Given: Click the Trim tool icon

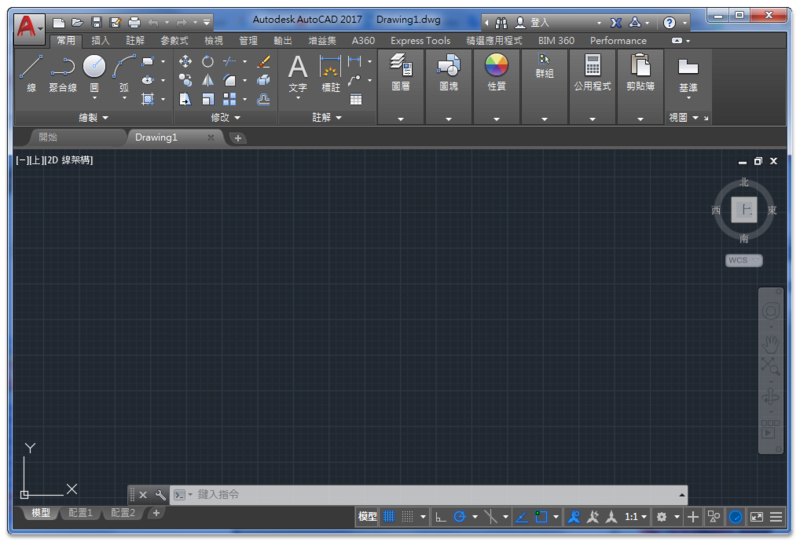Looking at the screenshot, I should [230, 62].
